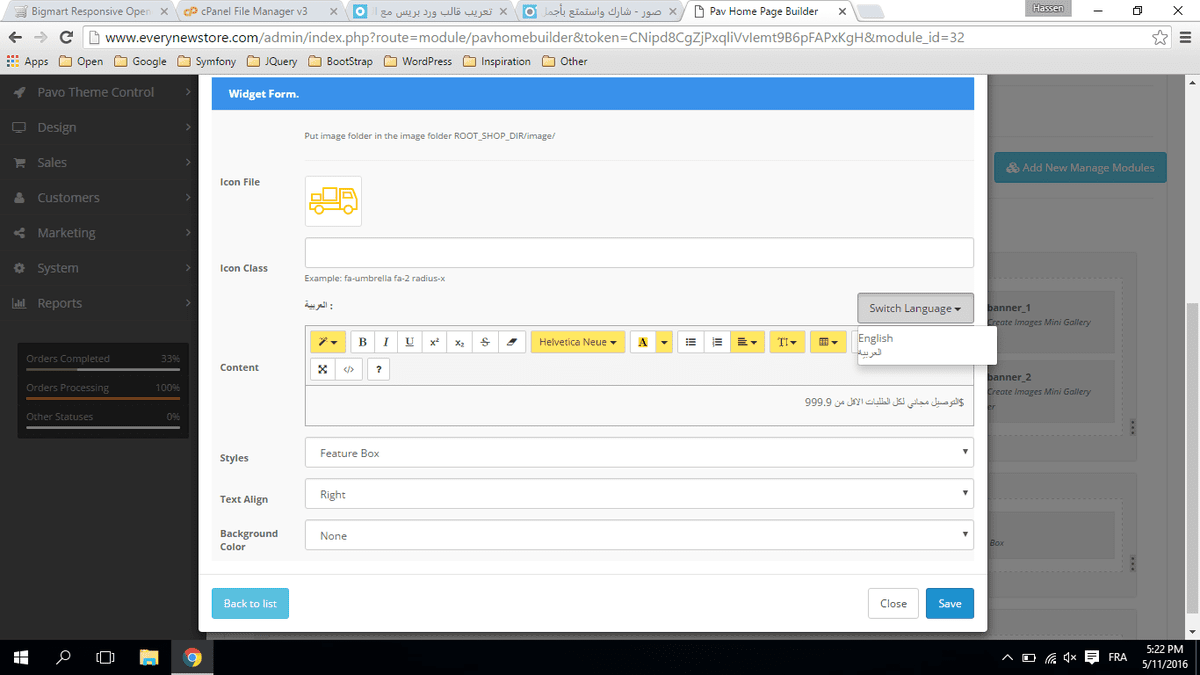Insert an unordered bullet list
This screenshot has height=675, width=1200.
point(690,342)
